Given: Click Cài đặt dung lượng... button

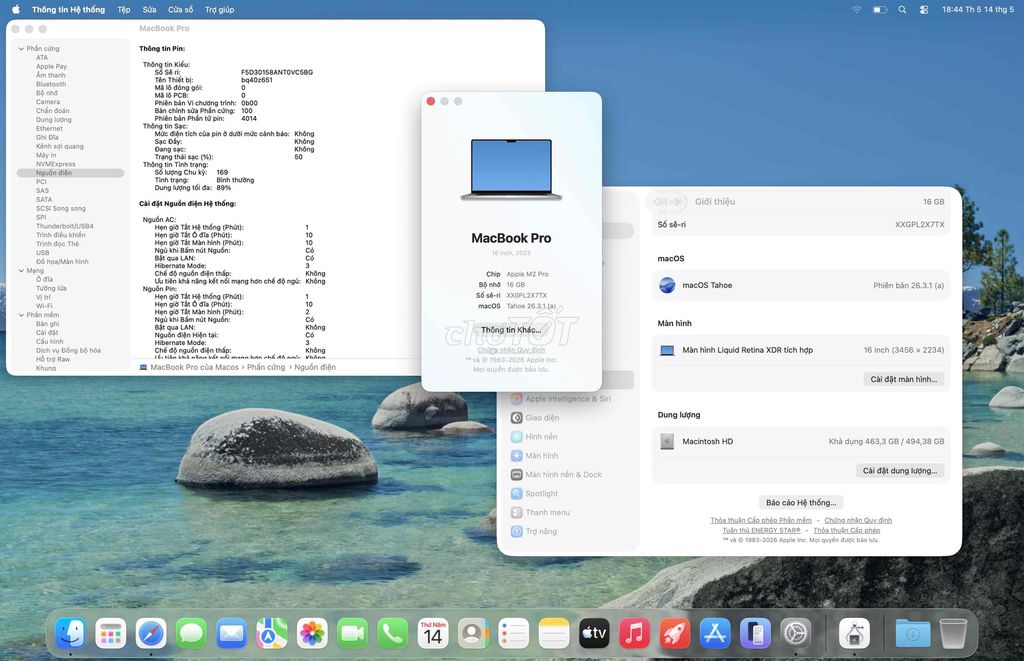Looking at the screenshot, I should tap(899, 470).
